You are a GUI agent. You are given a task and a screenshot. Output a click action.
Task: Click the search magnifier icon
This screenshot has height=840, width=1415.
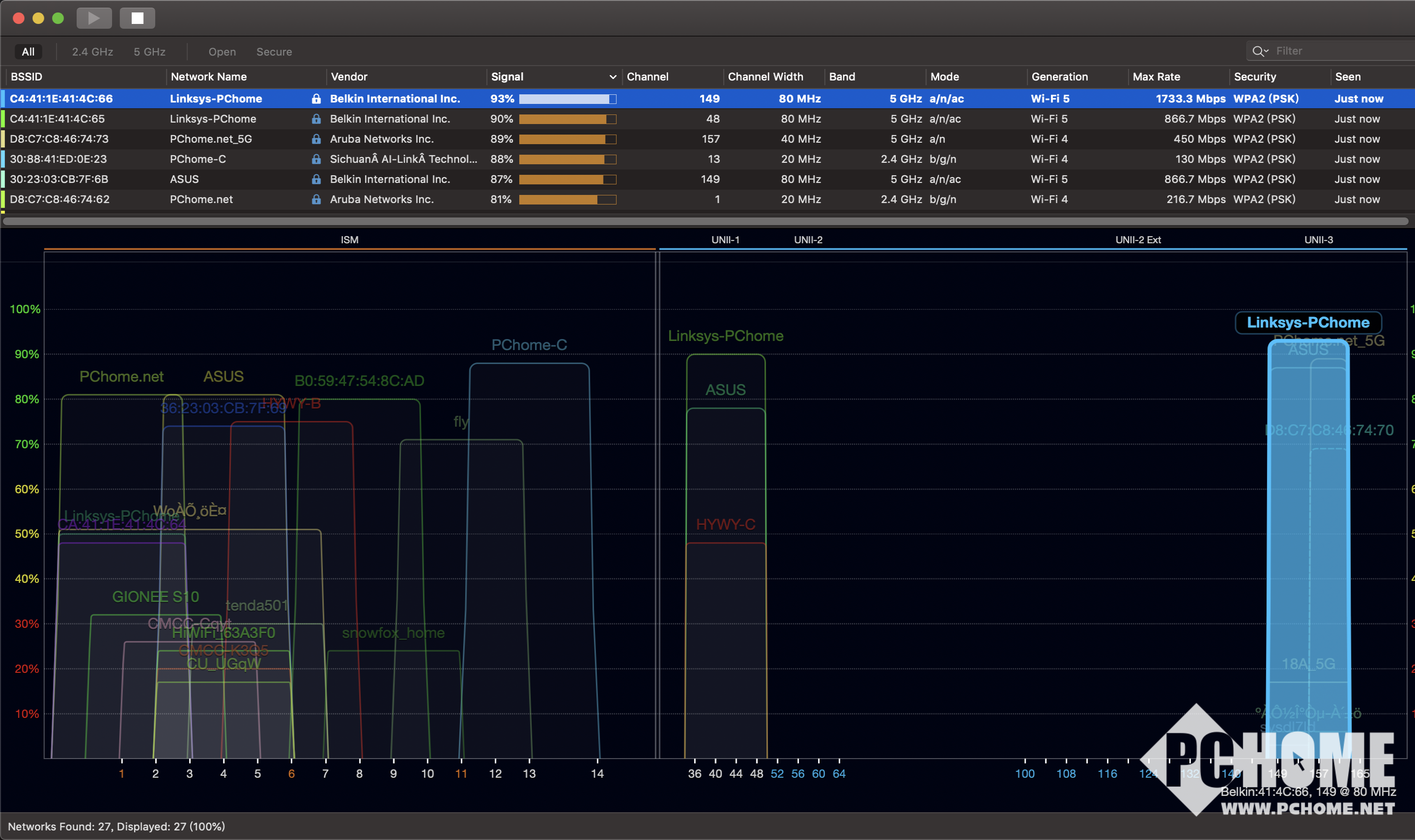point(1259,51)
